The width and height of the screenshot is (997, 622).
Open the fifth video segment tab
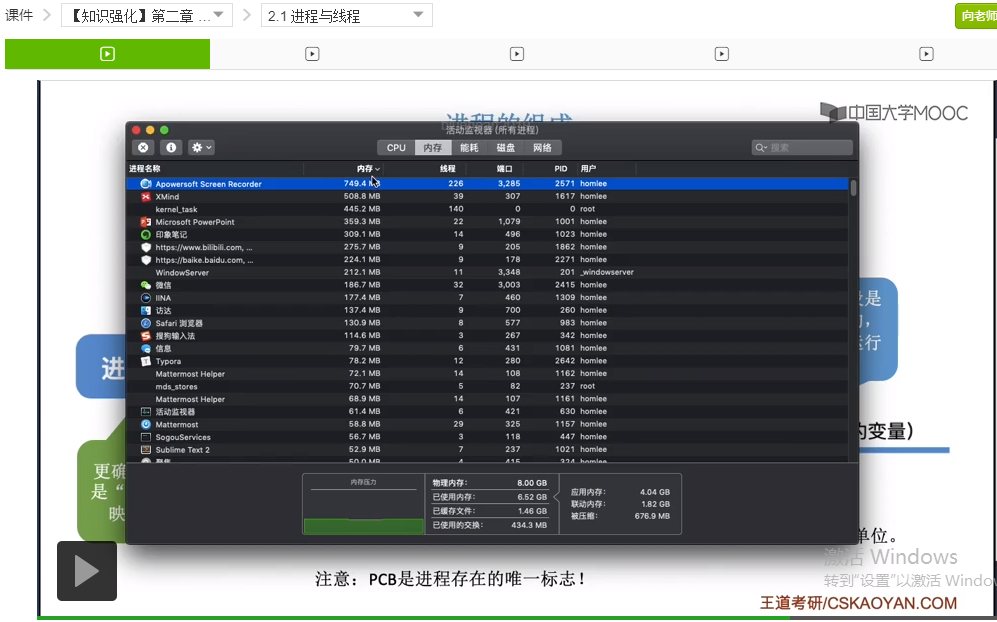(x=926, y=54)
